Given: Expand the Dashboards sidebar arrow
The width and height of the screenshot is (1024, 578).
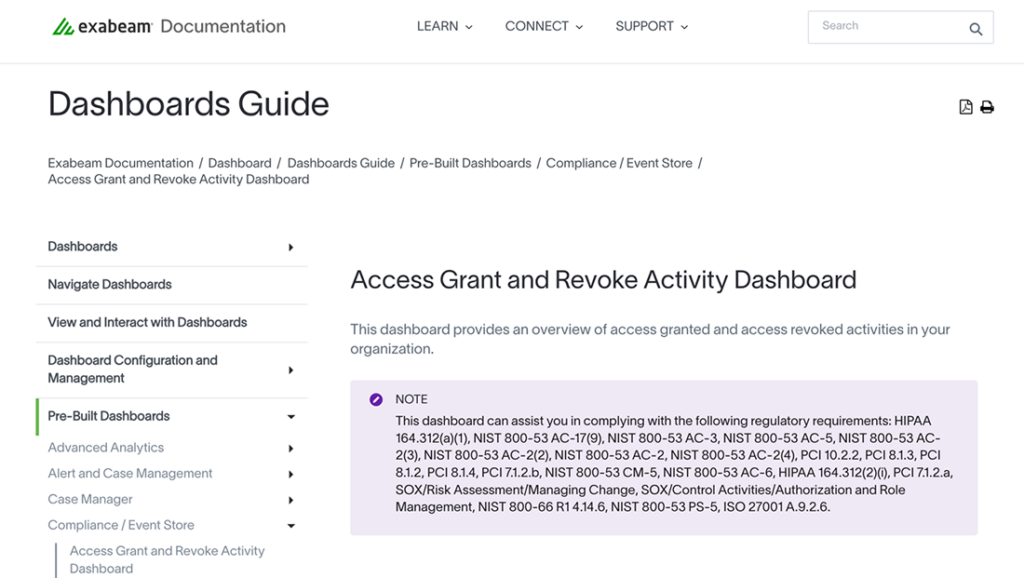Looking at the screenshot, I should [x=291, y=247].
